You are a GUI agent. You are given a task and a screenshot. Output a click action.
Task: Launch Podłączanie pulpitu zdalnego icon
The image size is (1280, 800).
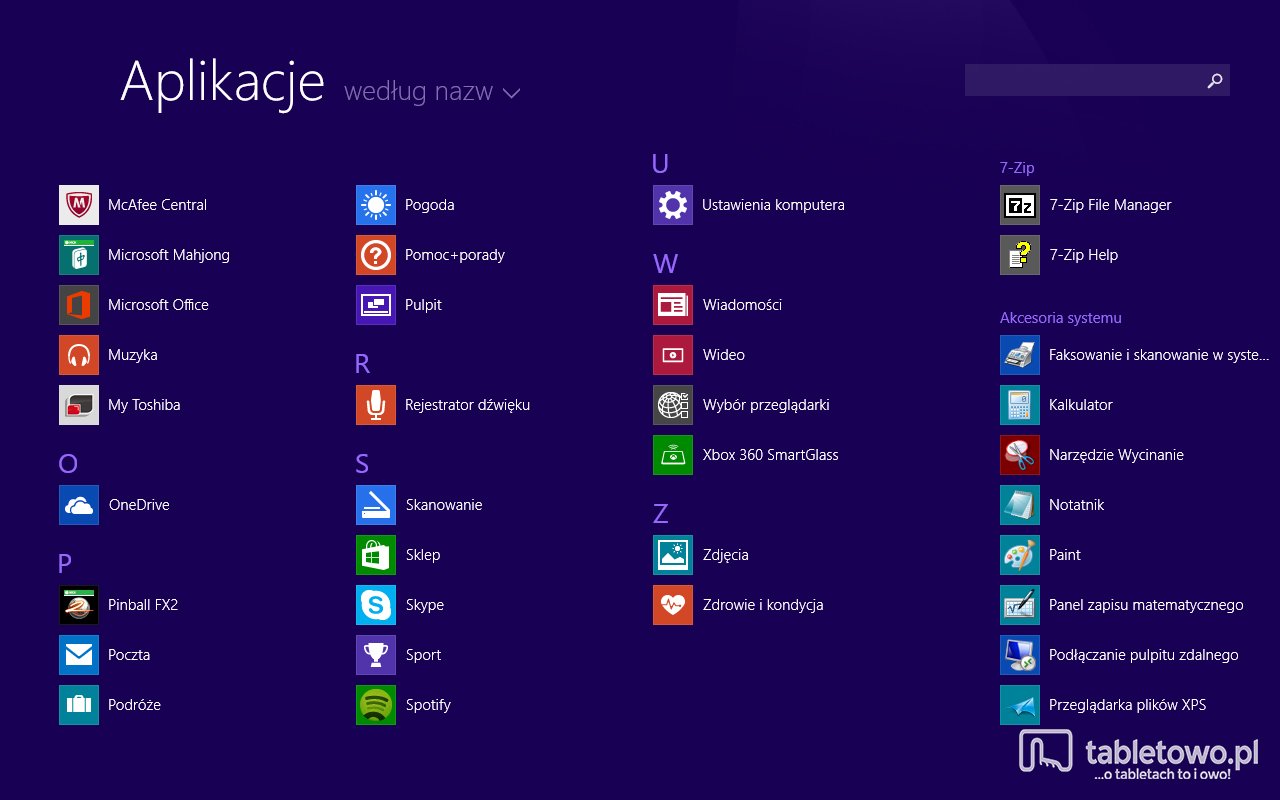pos(1020,655)
